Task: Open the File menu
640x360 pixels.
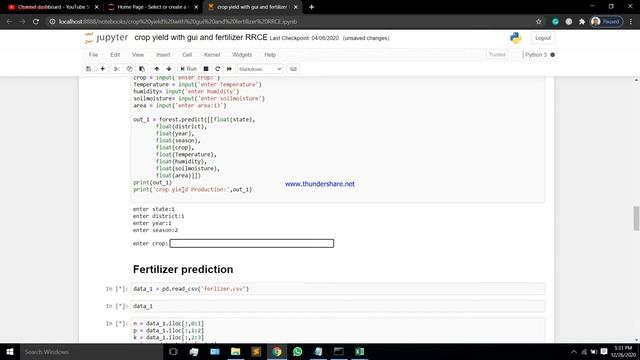Action: coord(93,55)
